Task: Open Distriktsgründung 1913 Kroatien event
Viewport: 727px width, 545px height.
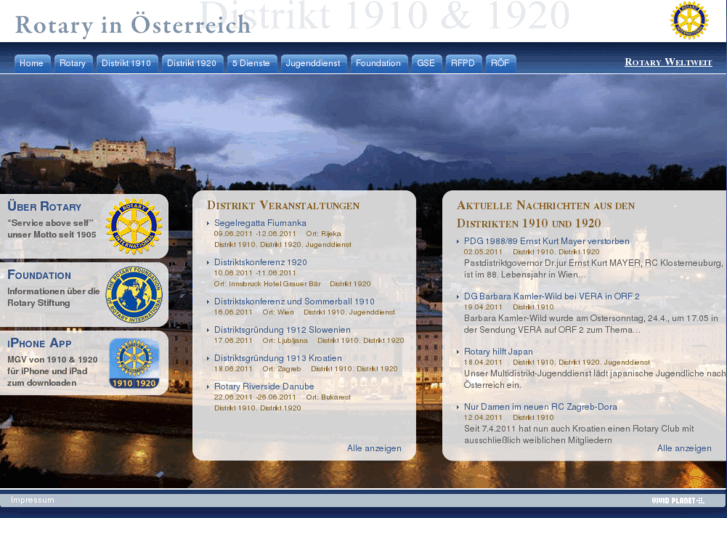Action: (278, 358)
